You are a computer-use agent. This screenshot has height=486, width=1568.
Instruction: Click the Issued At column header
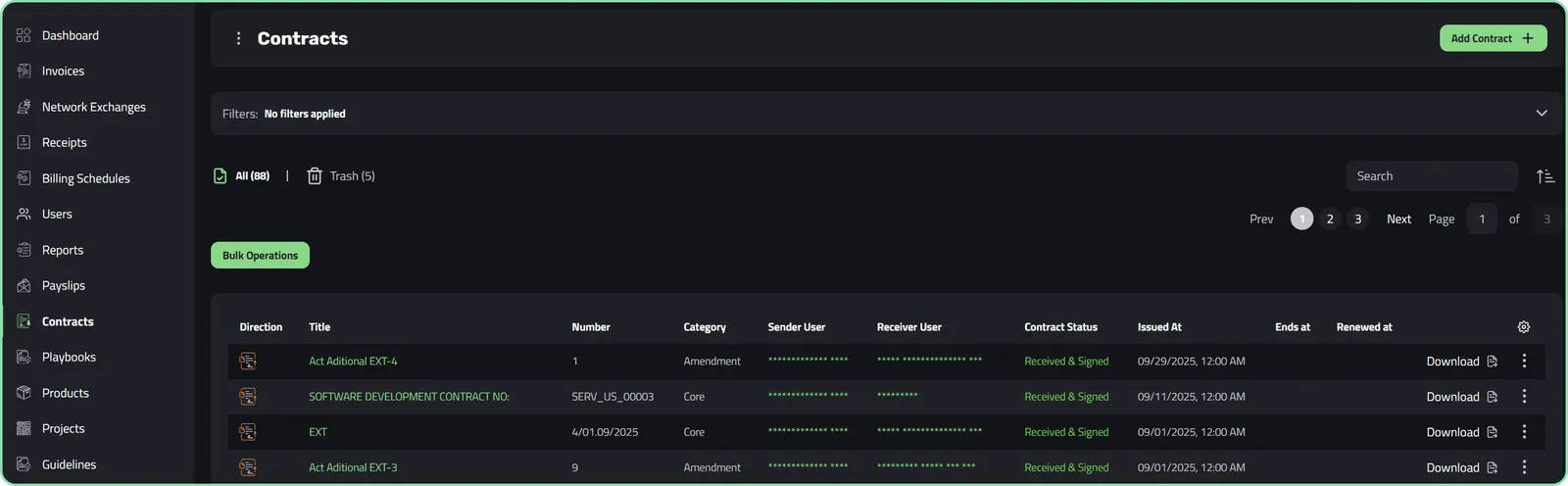[1159, 327]
